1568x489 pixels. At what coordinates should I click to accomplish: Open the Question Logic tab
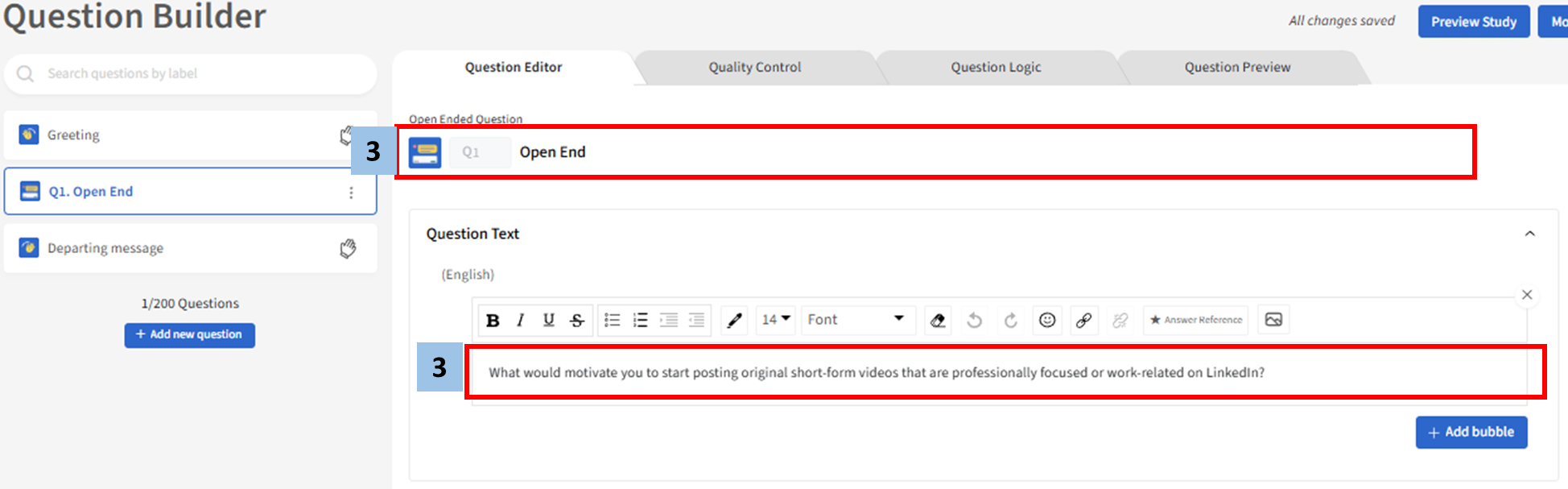click(x=996, y=68)
